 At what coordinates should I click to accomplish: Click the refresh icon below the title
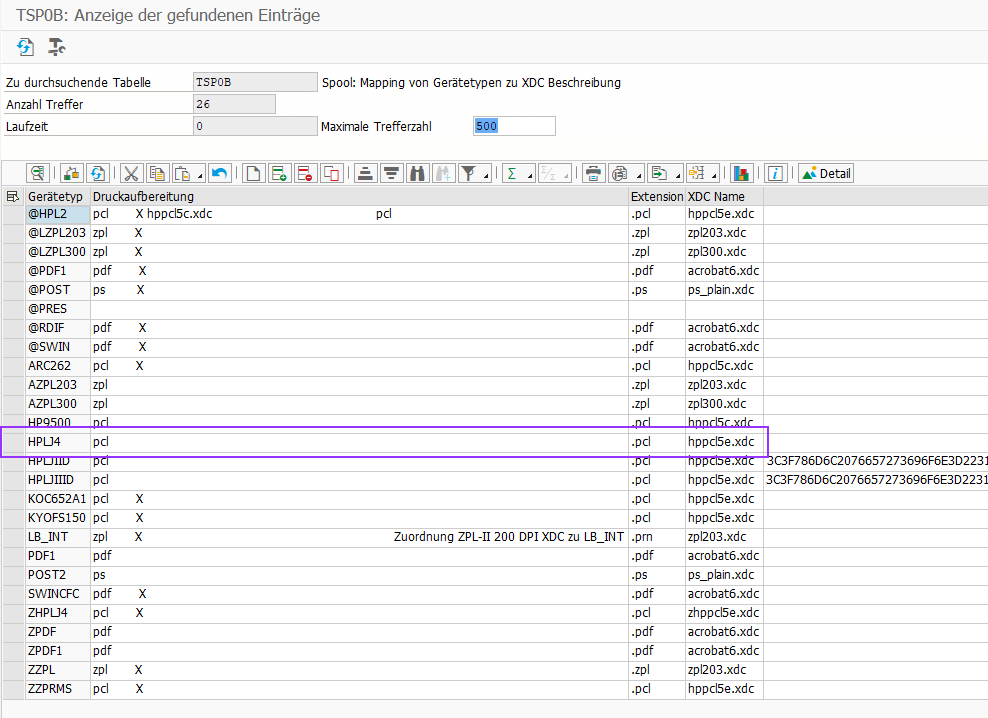tap(25, 47)
